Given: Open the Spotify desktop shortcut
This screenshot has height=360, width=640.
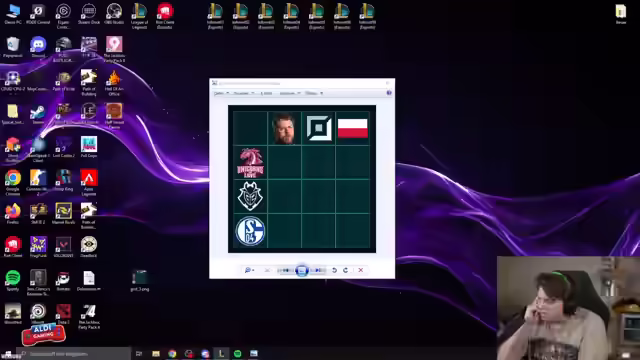Looking at the screenshot, I should tap(13, 280).
